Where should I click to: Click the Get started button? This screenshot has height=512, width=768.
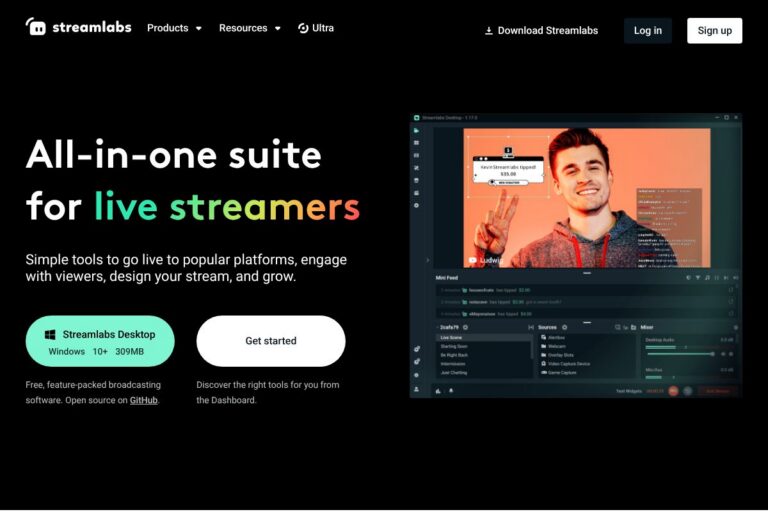271,341
